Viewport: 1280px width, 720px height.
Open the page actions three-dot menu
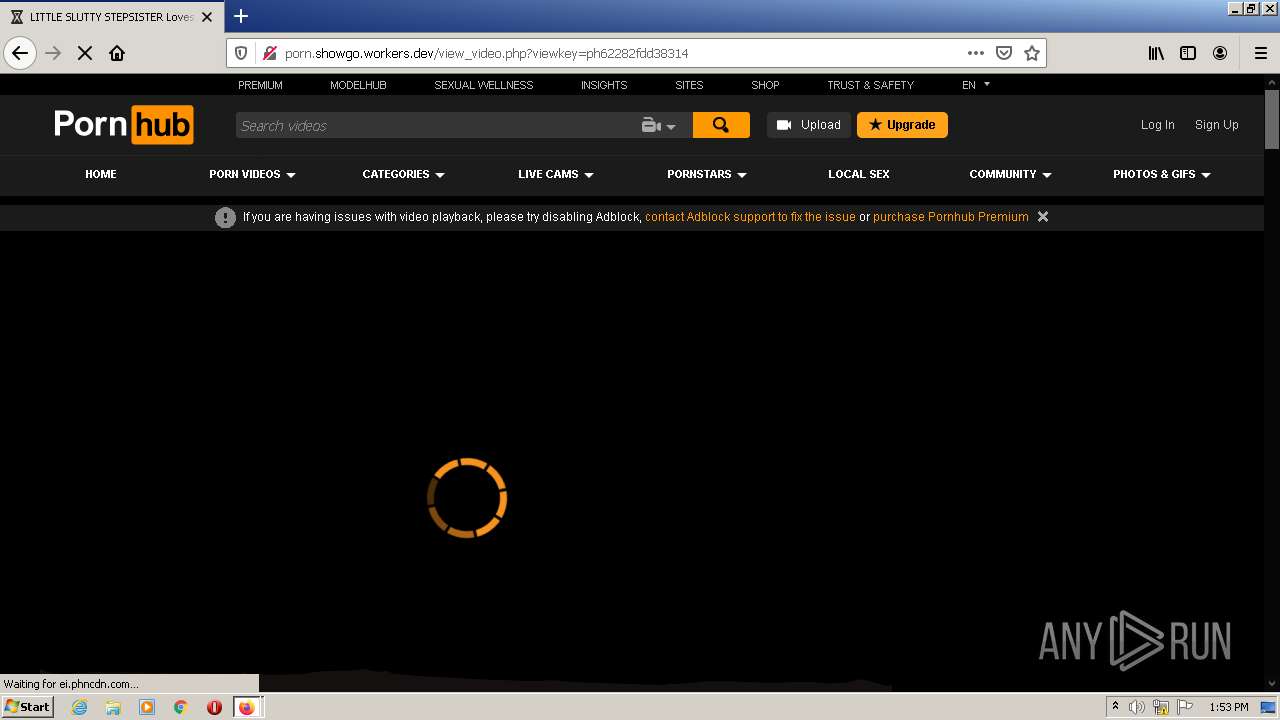coord(976,53)
